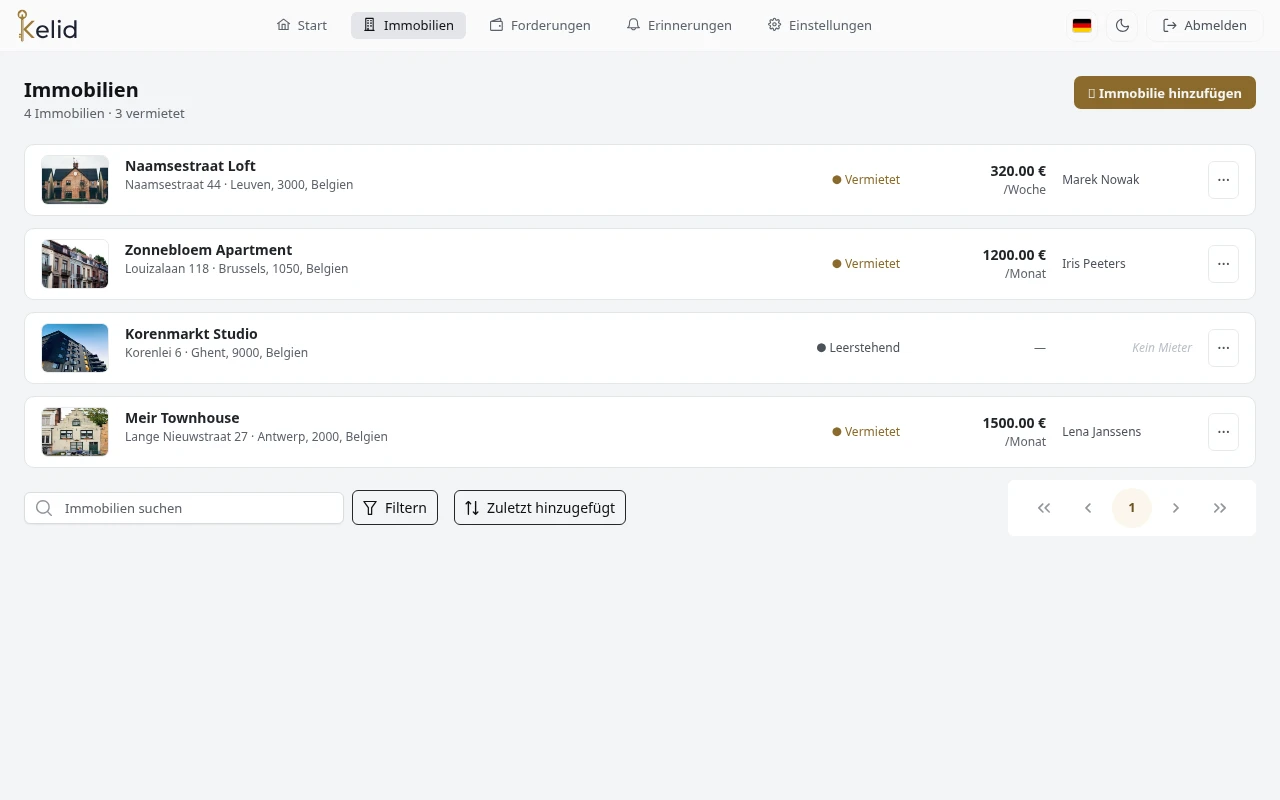This screenshot has height=800, width=1280.
Task: Click the 1200.00 € rent amount
Action: click(1014, 255)
